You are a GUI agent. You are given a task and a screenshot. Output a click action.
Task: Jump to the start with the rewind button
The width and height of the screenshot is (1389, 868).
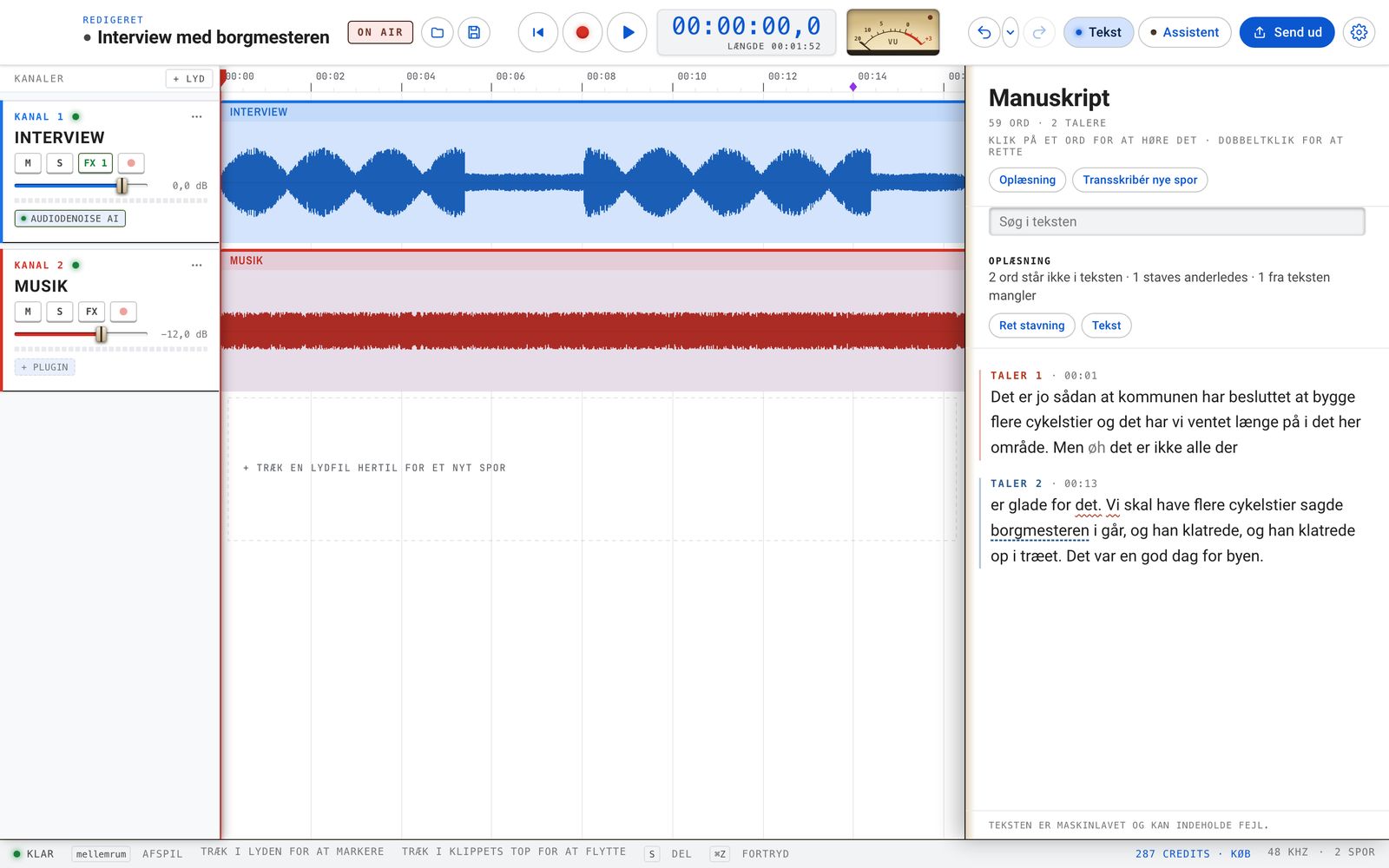(x=538, y=32)
